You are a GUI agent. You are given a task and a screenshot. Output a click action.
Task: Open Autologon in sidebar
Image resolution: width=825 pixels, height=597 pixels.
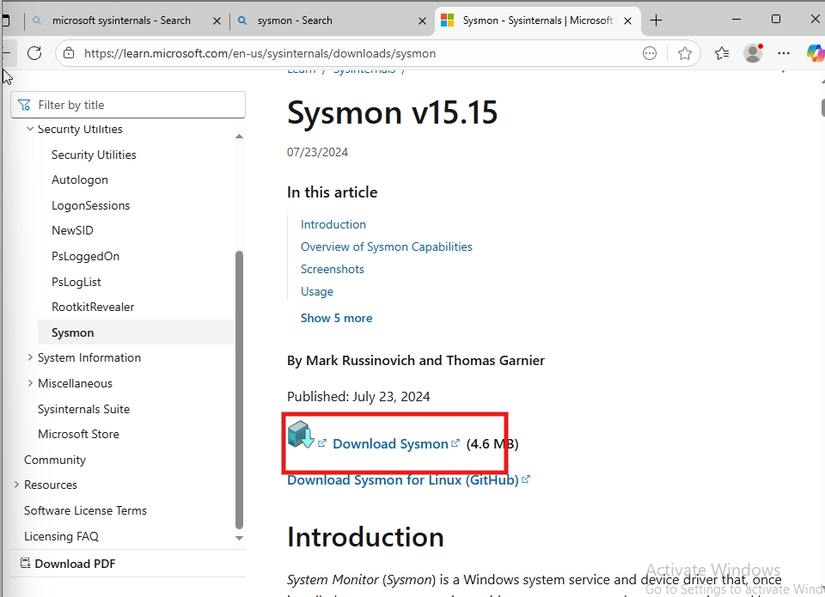79,180
